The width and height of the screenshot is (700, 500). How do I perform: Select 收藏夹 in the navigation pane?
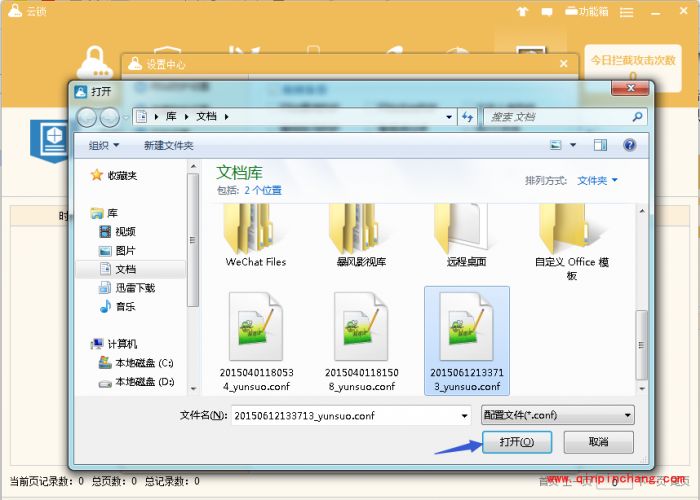(114, 175)
